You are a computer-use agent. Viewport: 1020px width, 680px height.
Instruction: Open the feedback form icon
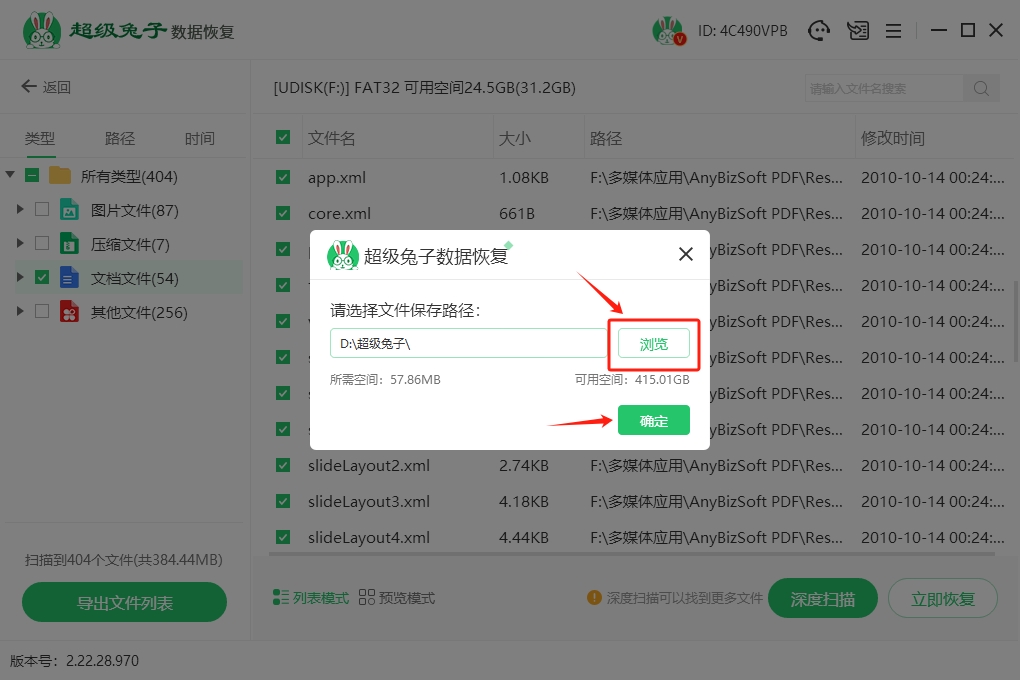tap(857, 31)
